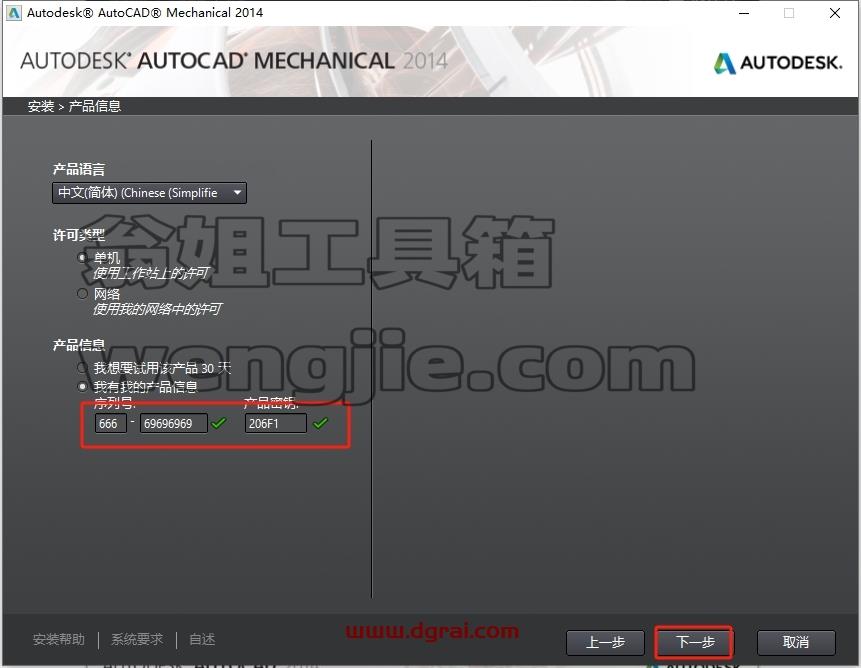This screenshot has width=861, height=668.
Task: Click the 安装 breadcrumb text
Action: 41,106
